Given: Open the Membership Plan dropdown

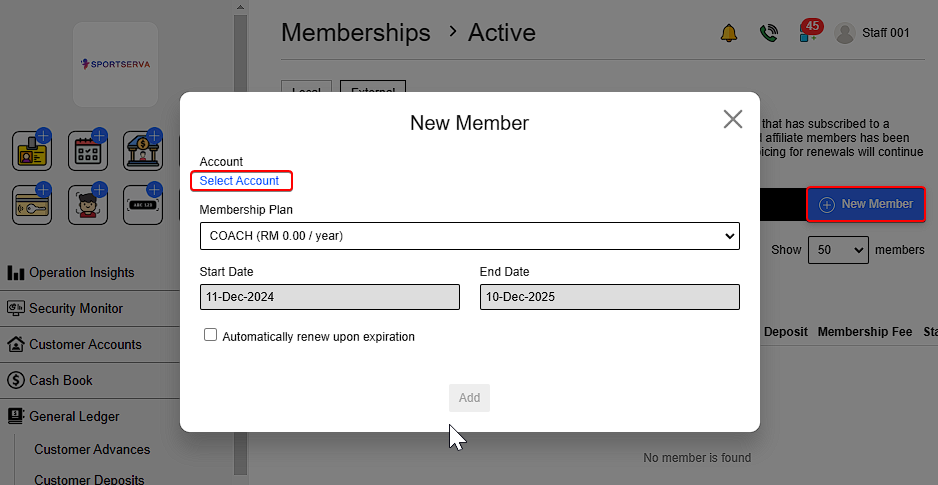Looking at the screenshot, I should (469, 236).
